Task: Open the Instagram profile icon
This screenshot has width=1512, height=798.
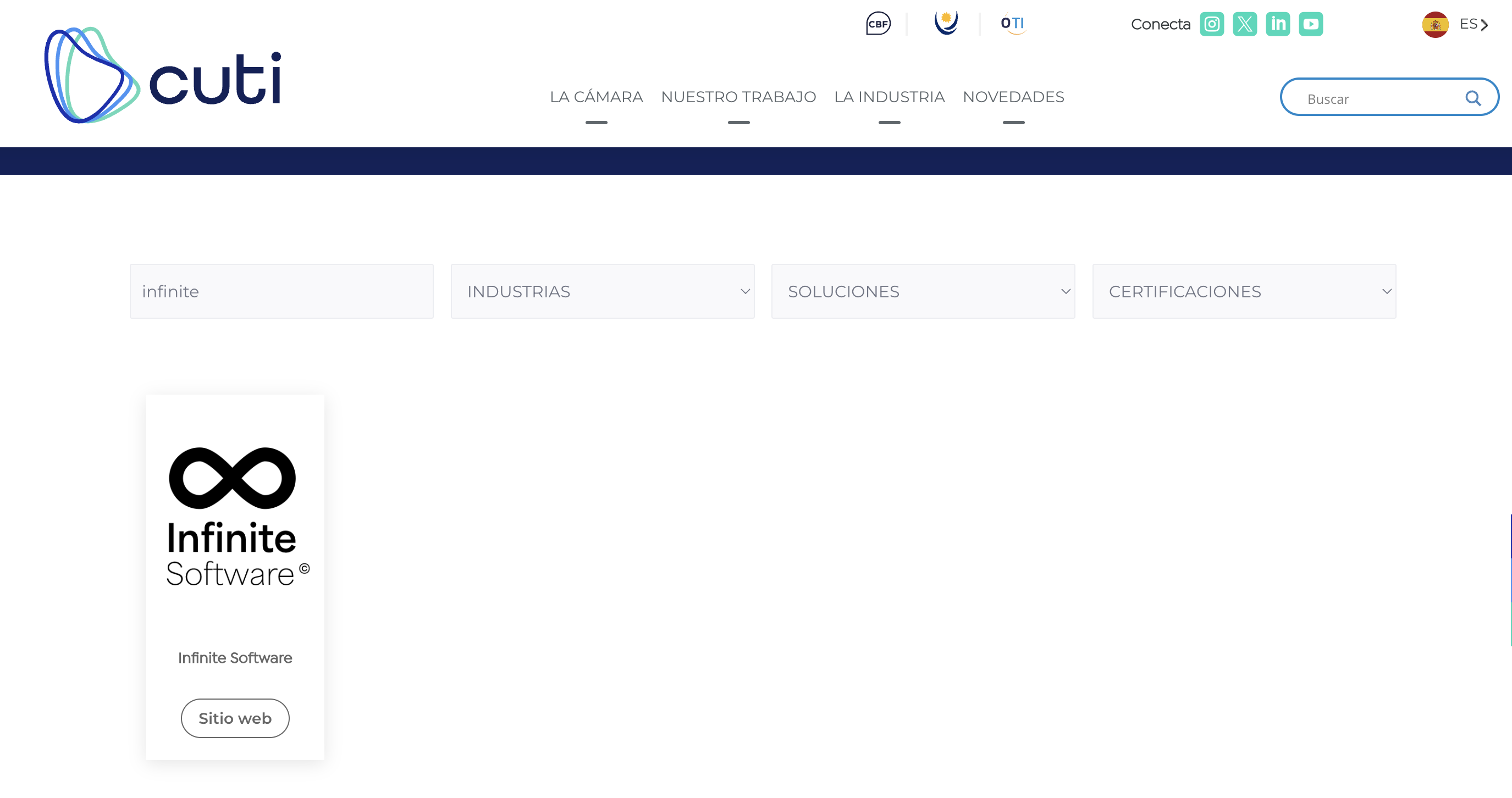Action: pos(1211,24)
